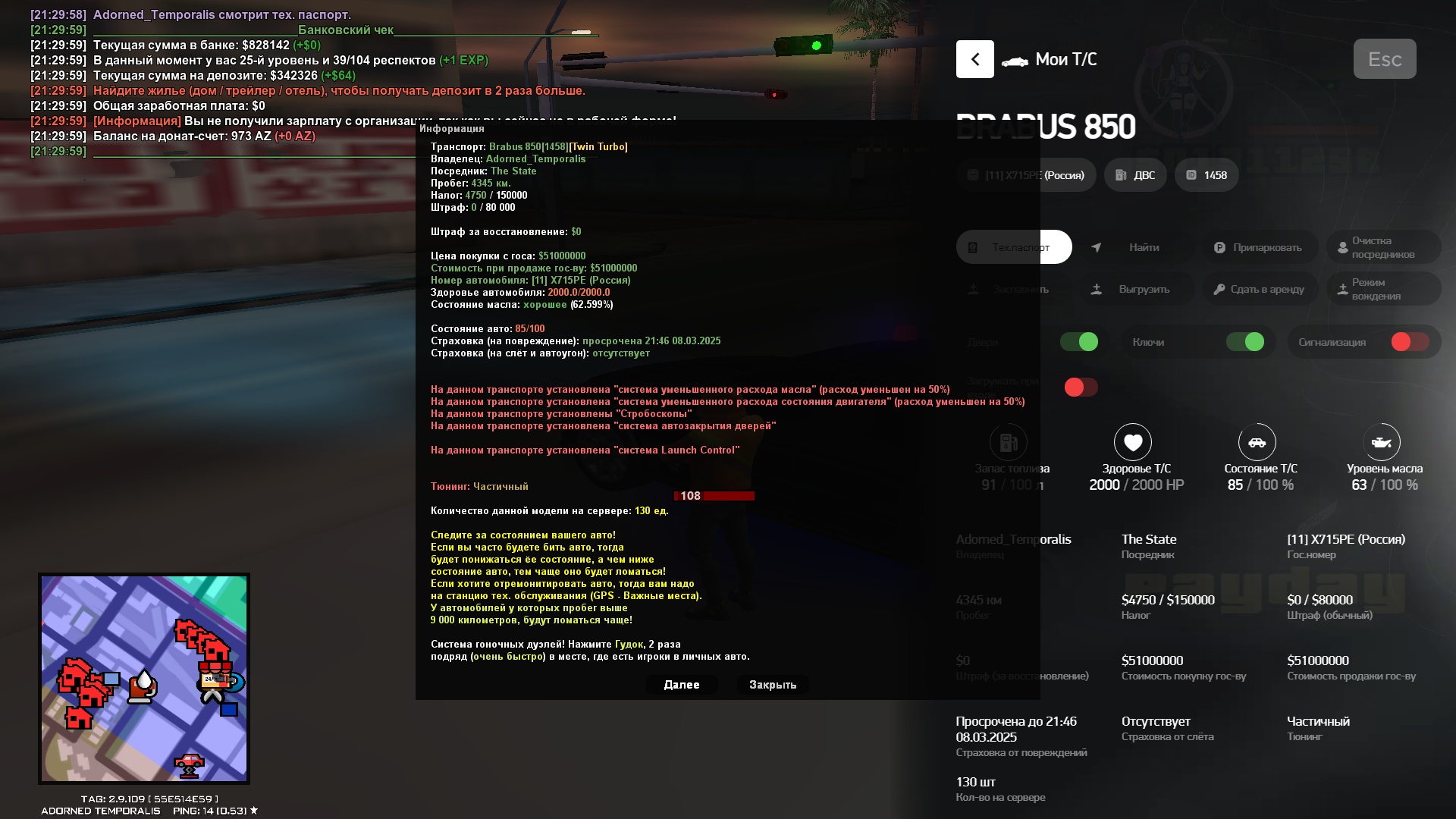
Task: Click the parking P icon beside Припарковать
Action: [x=1219, y=247]
